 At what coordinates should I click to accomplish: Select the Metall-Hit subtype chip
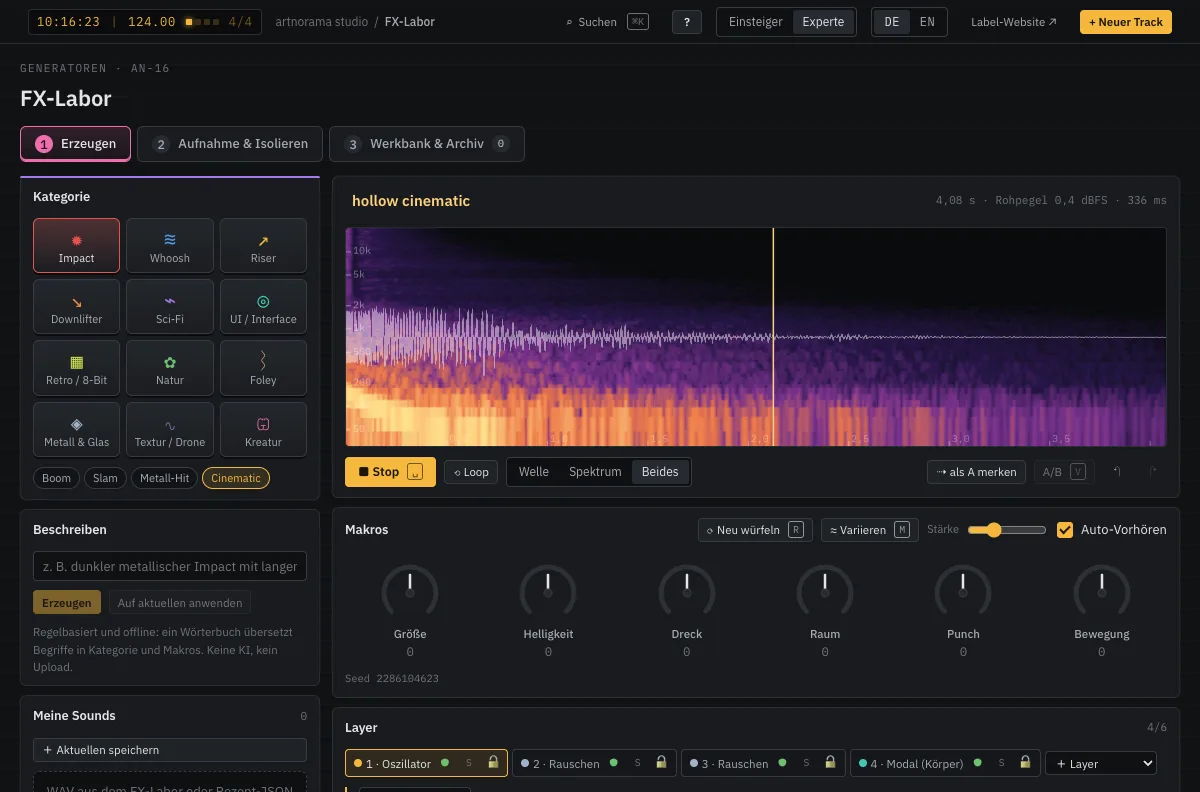click(164, 478)
